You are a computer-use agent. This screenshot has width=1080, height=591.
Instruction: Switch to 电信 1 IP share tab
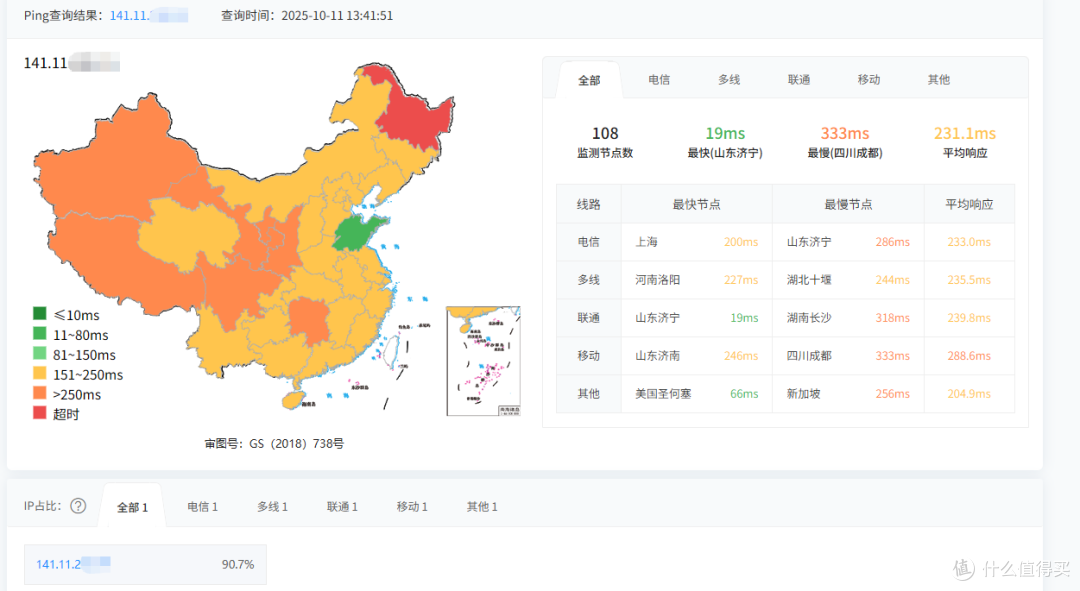[x=202, y=506]
